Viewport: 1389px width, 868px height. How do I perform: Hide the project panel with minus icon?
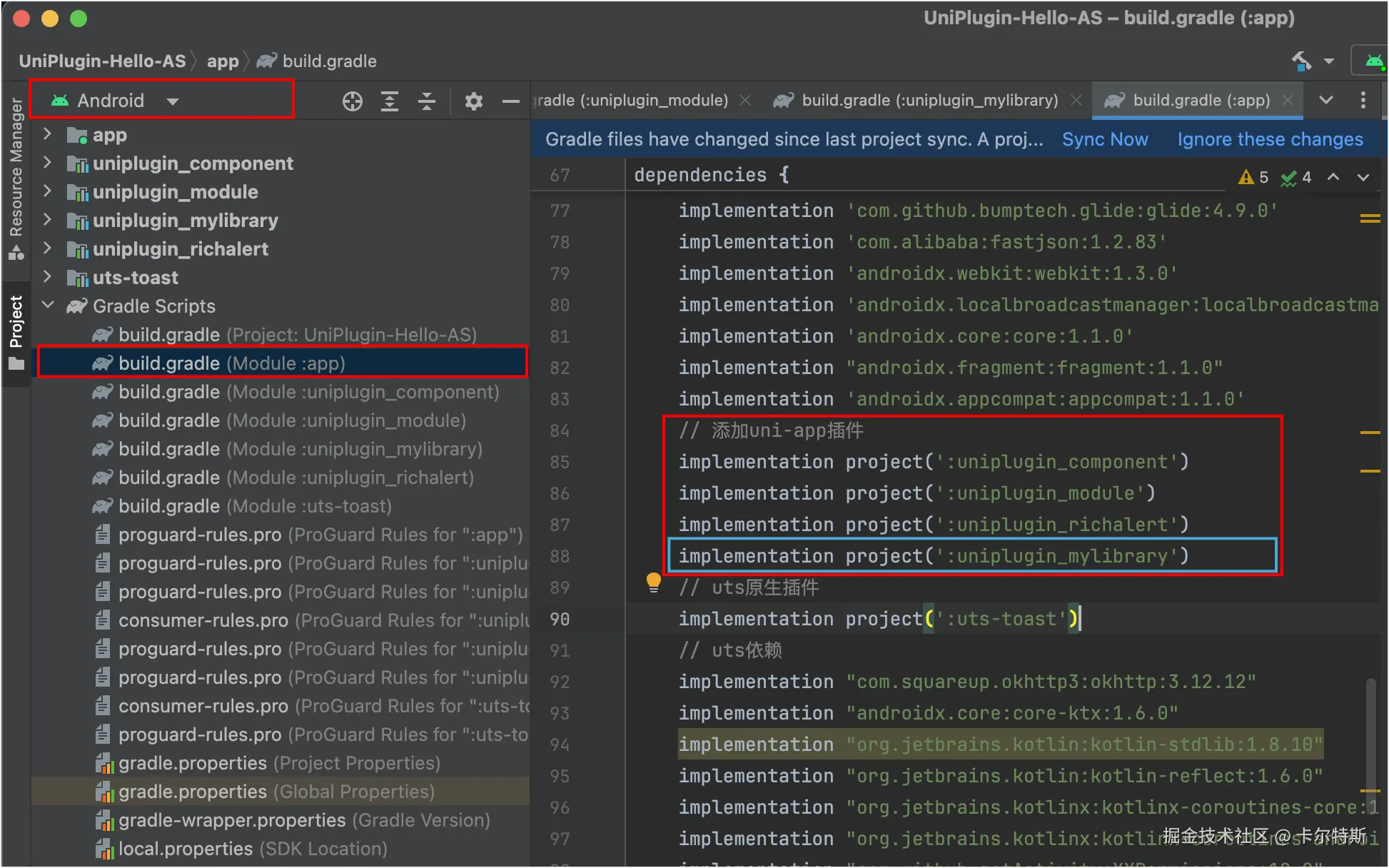[x=510, y=101]
